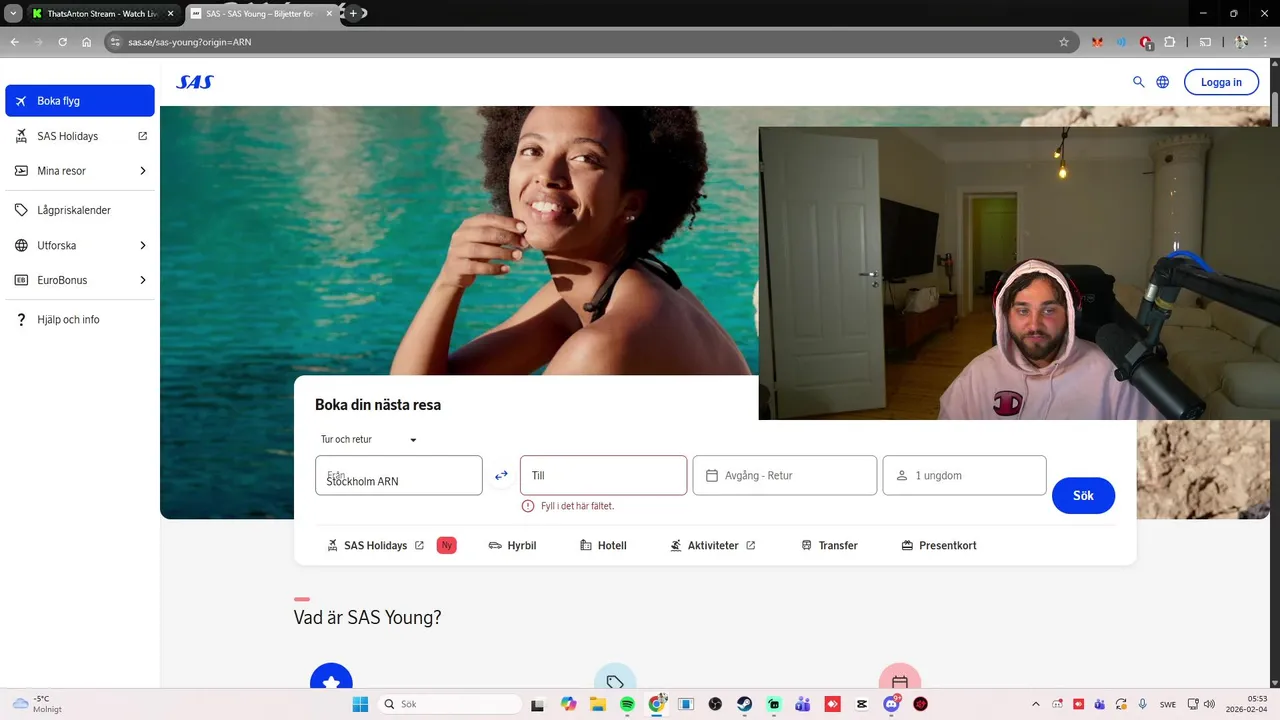Click the Logga in button

1221,82
